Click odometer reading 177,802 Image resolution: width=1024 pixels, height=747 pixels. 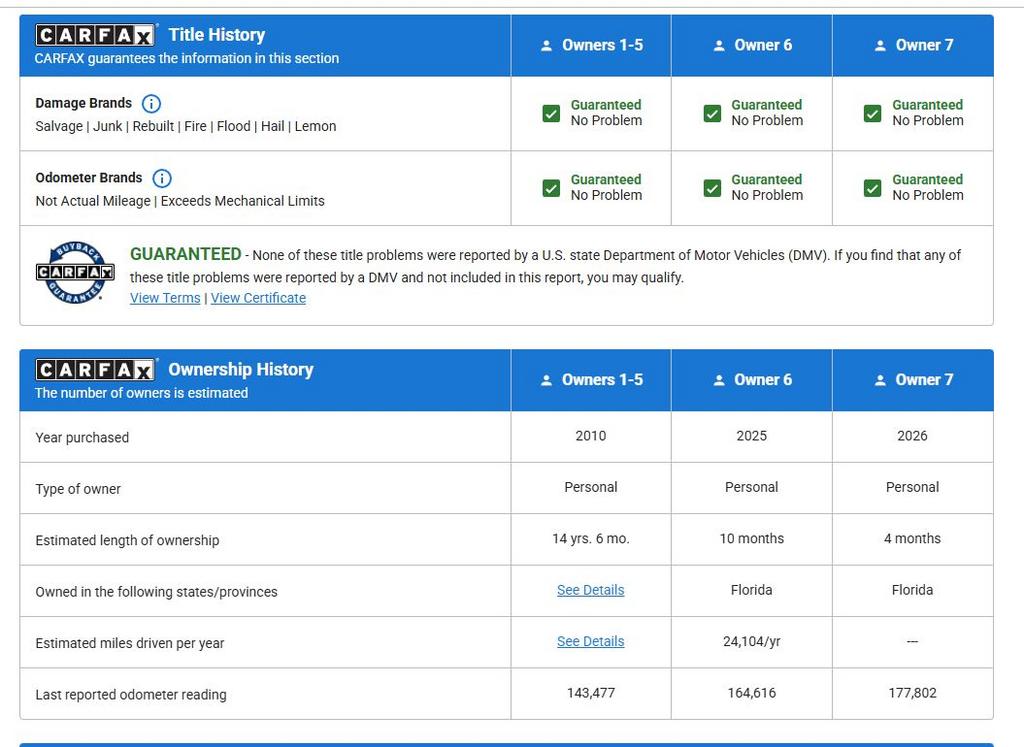pos(912,693)
